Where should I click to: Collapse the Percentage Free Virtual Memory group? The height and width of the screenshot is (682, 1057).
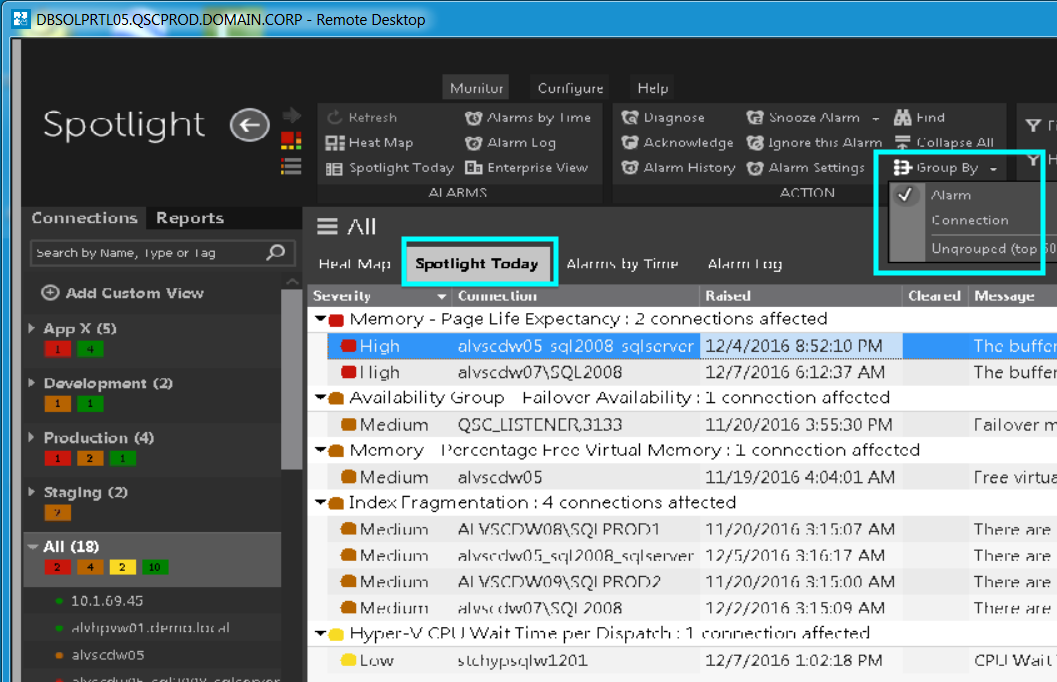[x=321, y=450]
